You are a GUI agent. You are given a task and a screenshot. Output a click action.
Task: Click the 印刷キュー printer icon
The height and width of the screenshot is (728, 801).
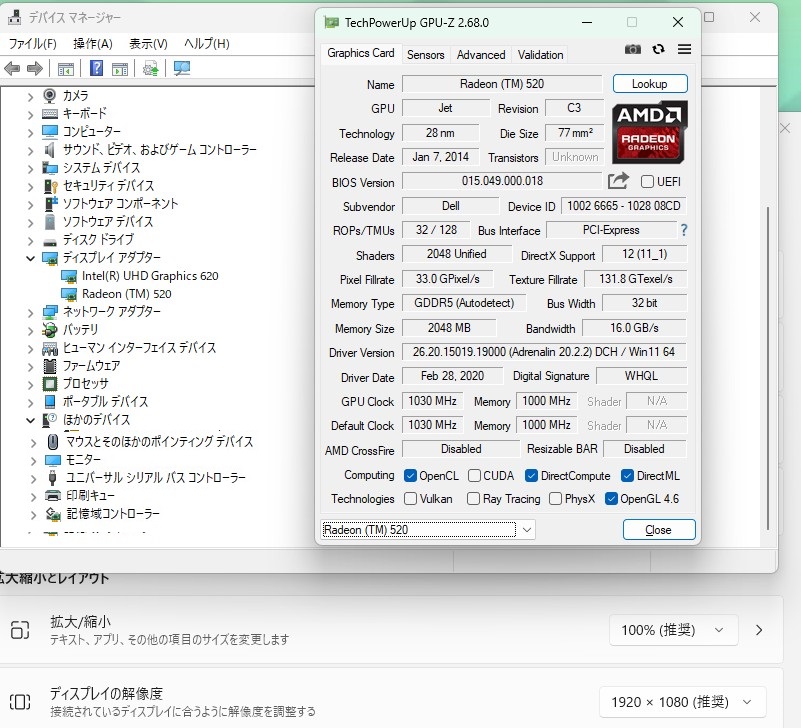point(53,496)
